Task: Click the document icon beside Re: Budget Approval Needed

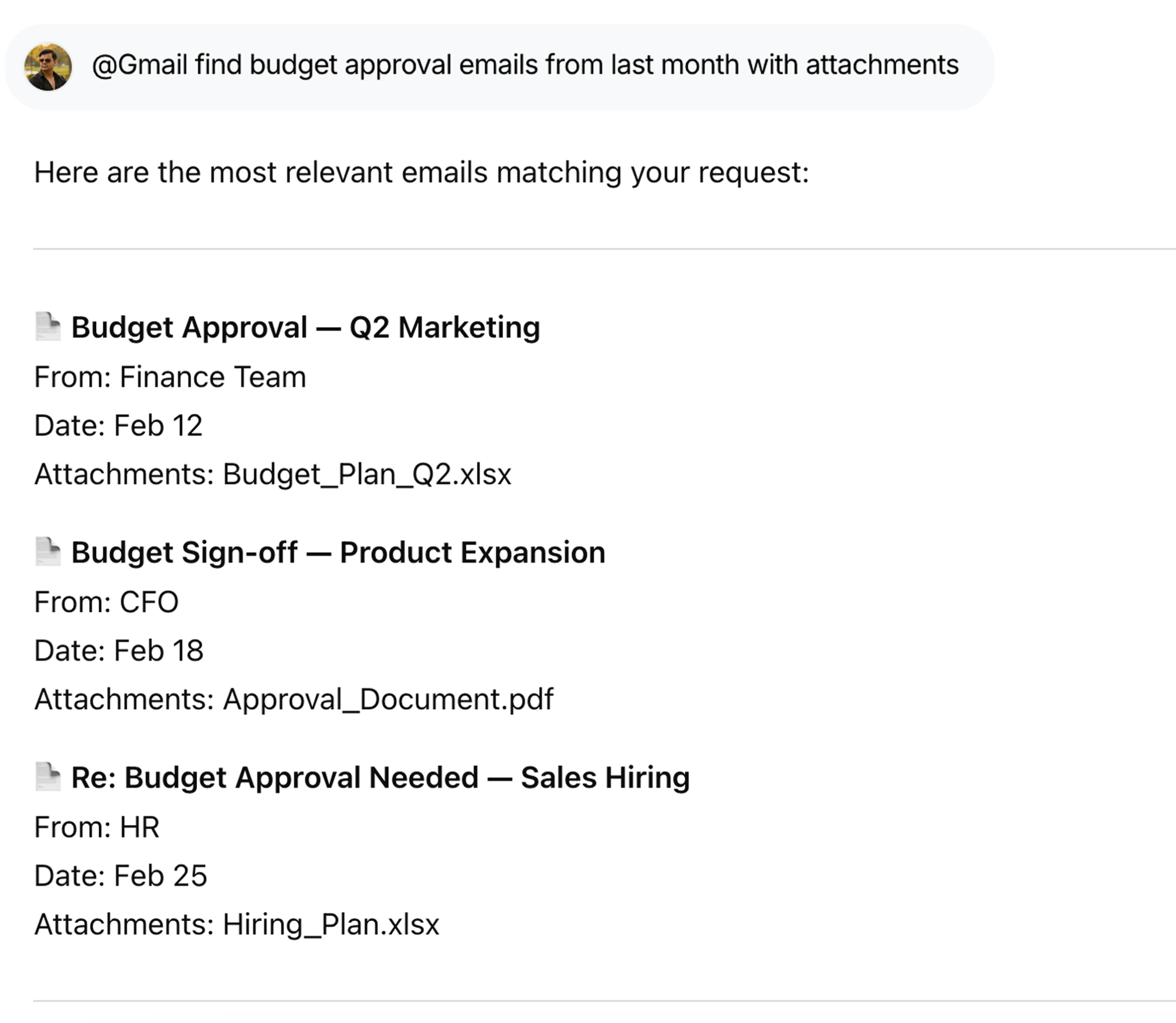Action: click(x=49, y=776)
